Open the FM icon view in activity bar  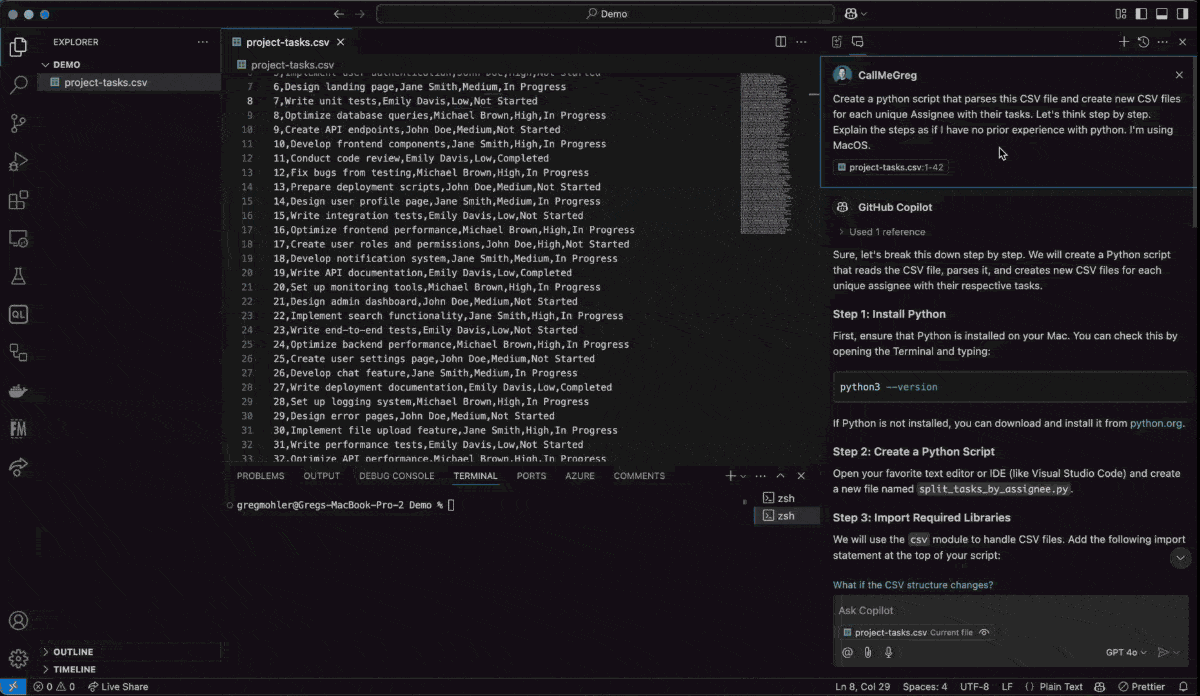point(18,428)
